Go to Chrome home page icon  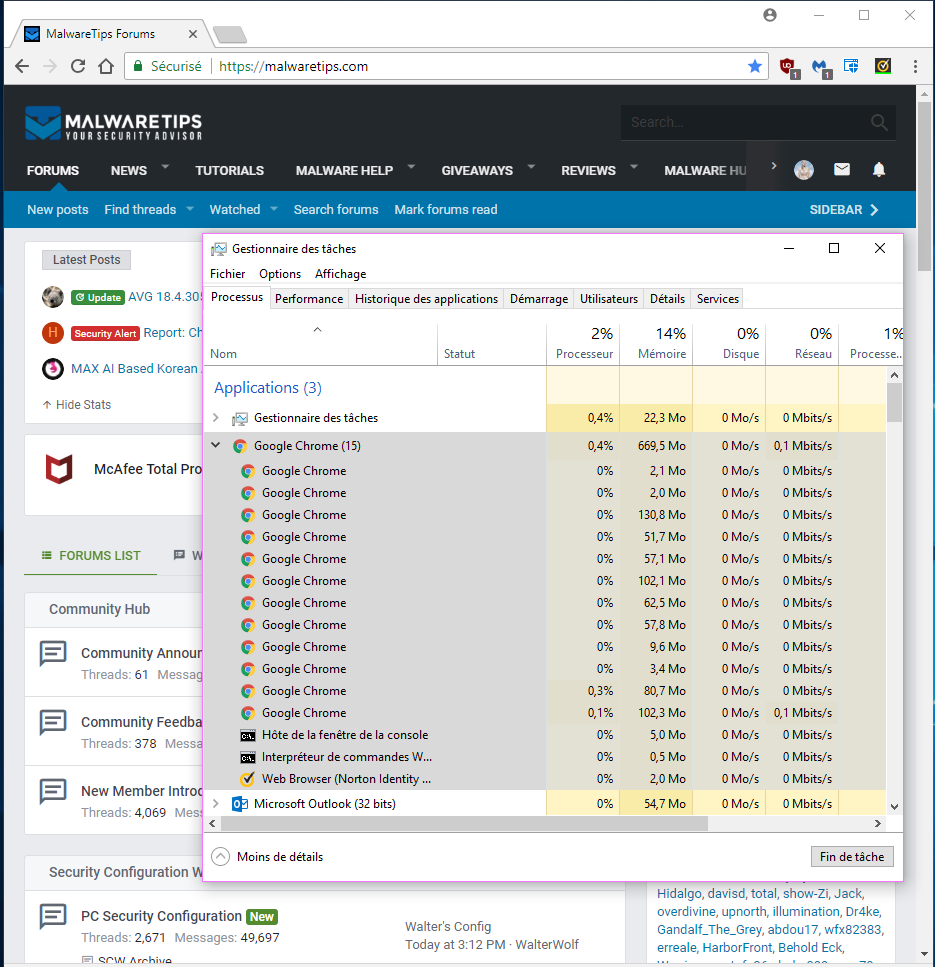[106, 66]
